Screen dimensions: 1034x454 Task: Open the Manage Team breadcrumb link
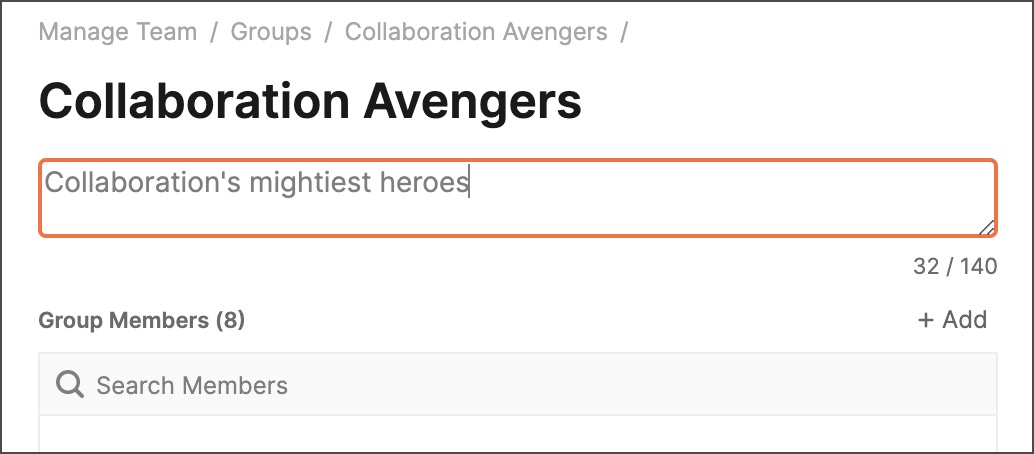pyautogui.click(x=118, y=32)
